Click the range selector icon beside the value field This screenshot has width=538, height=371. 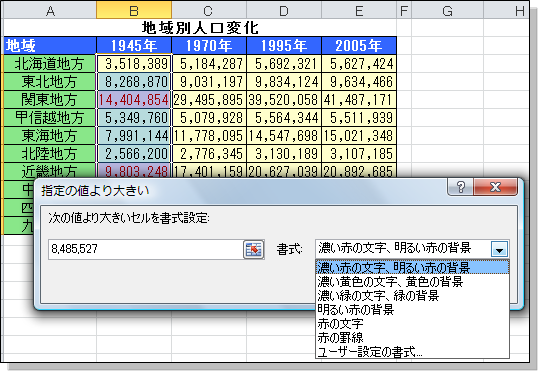tap(254, 249)
